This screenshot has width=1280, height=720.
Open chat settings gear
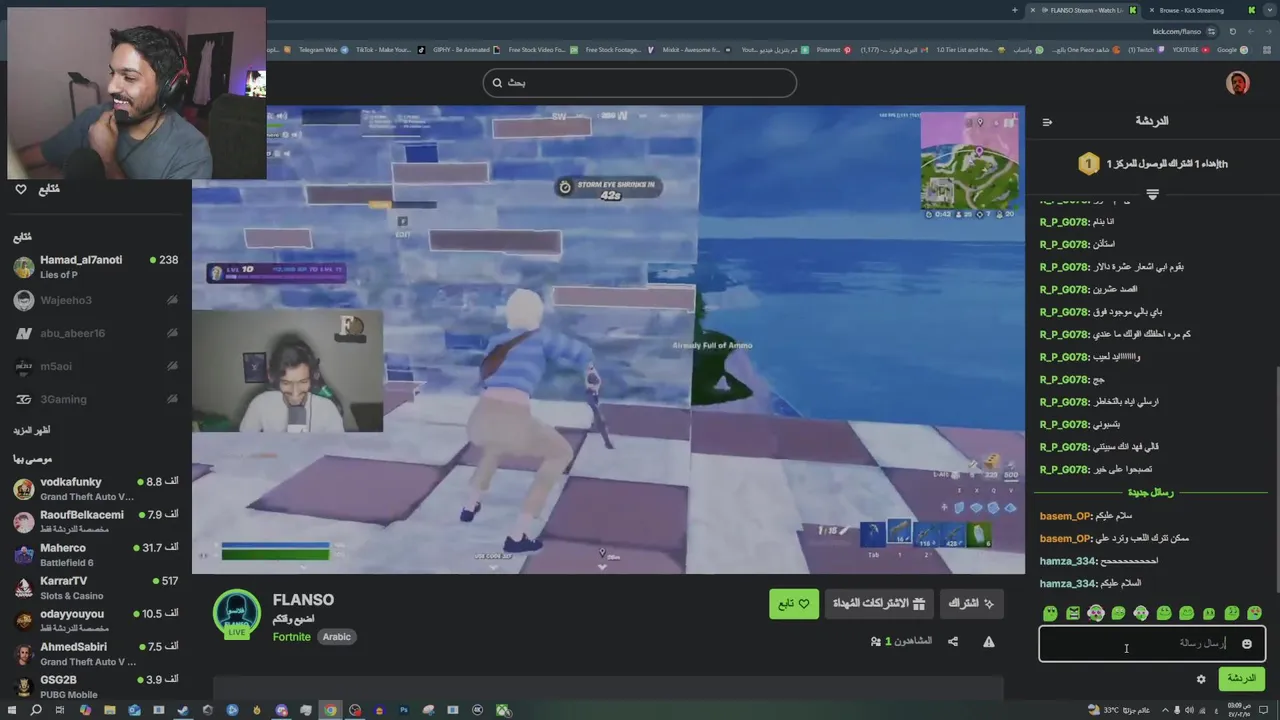1201,679
